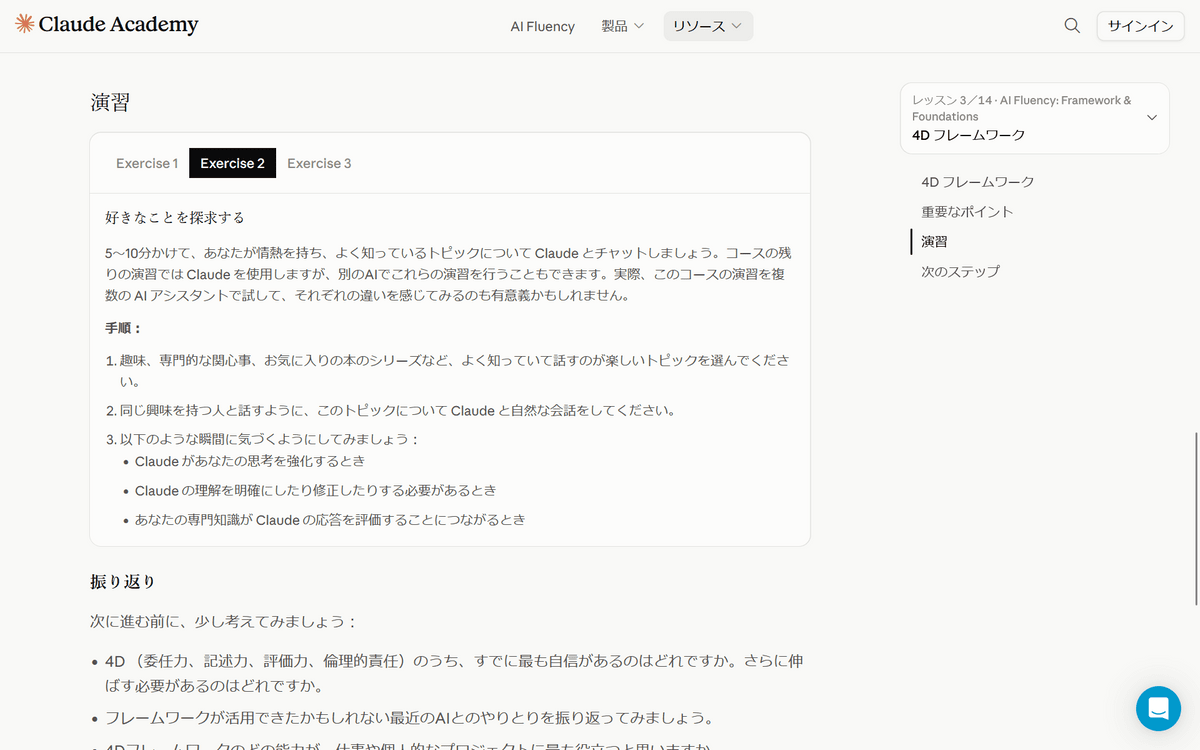Click reflection bullet 'フレームワークが活用できたかもしれない'
Viewport: 1200px width, 750px height.
[409, 718]
